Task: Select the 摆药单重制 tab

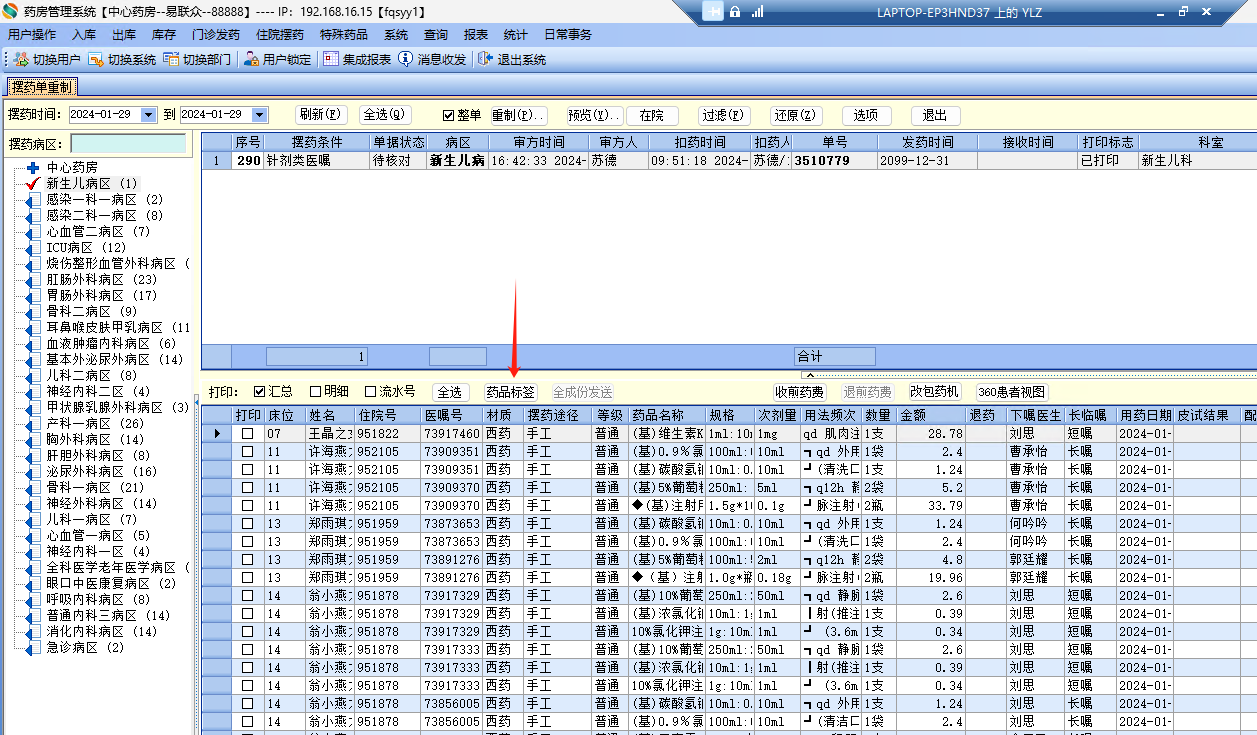Action: point(42,87)
